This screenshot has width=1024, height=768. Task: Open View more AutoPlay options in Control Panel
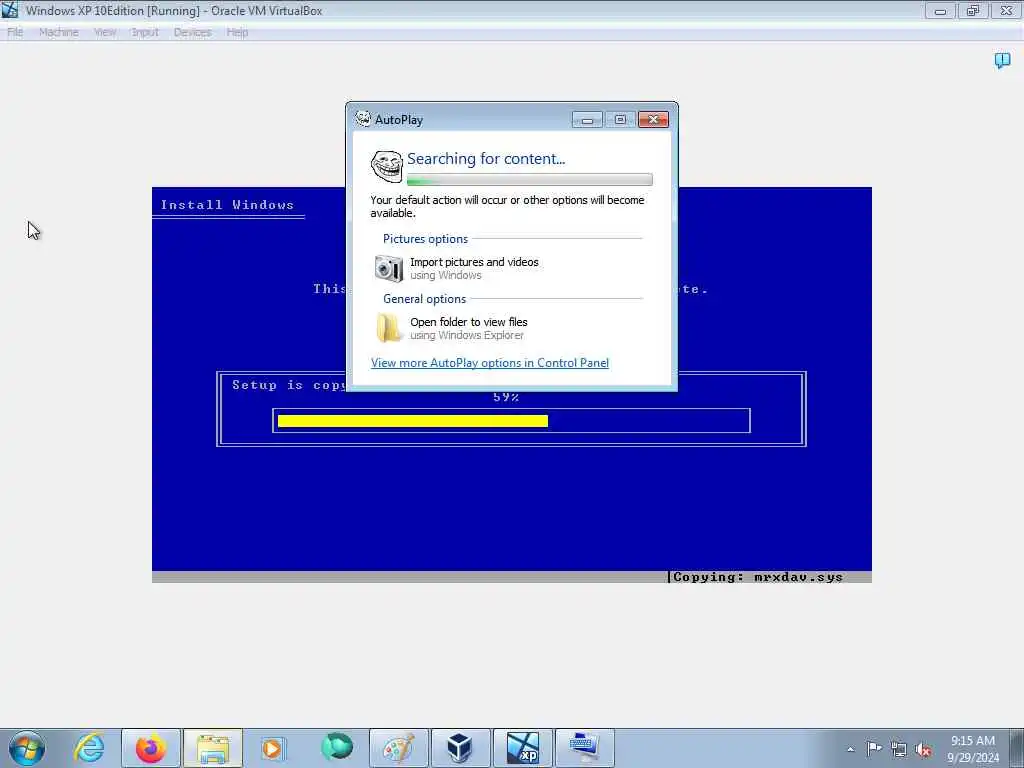(x=490, y=363)
